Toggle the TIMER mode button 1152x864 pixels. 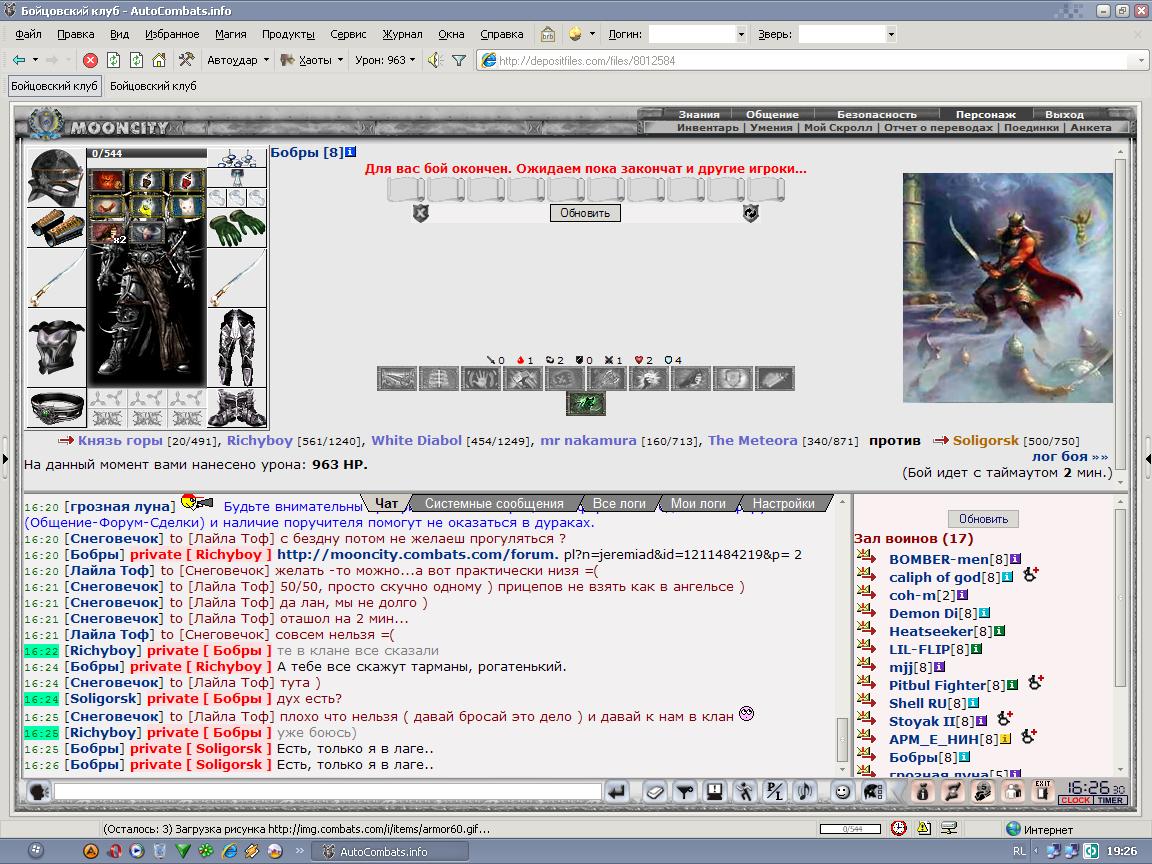[x=1109, y=800]
